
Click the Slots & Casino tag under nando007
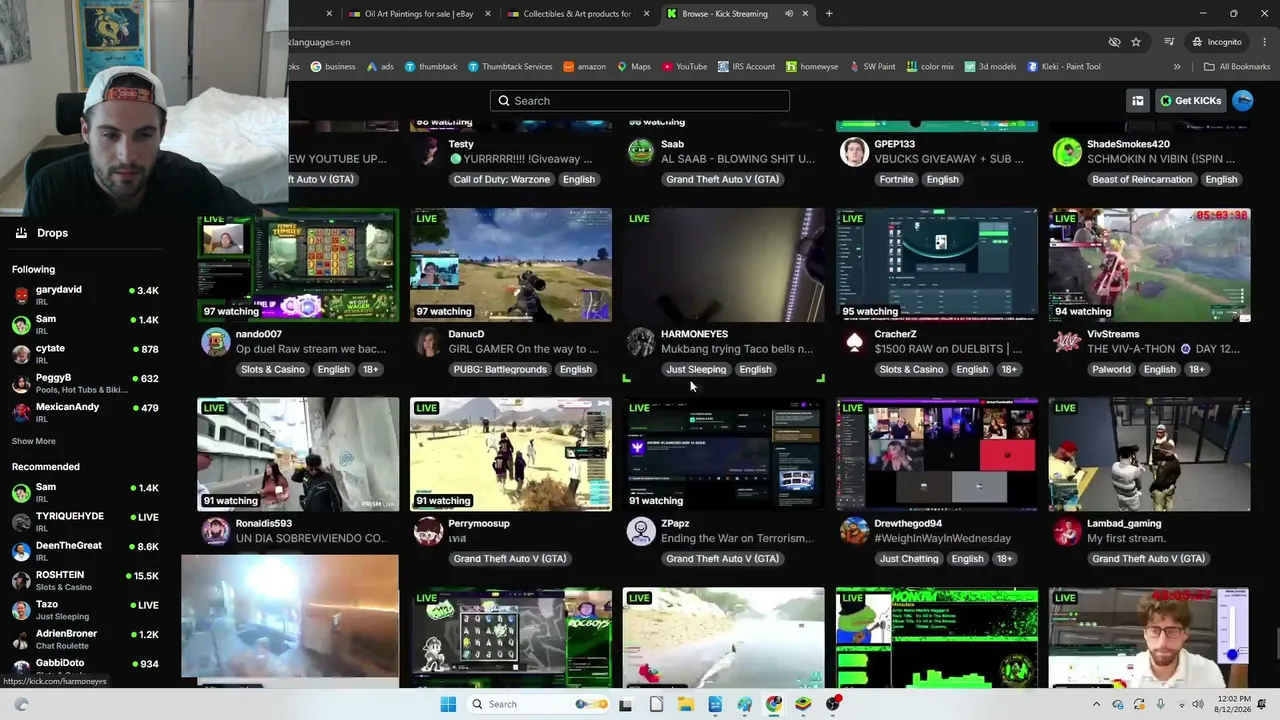(x=273, y=370)
